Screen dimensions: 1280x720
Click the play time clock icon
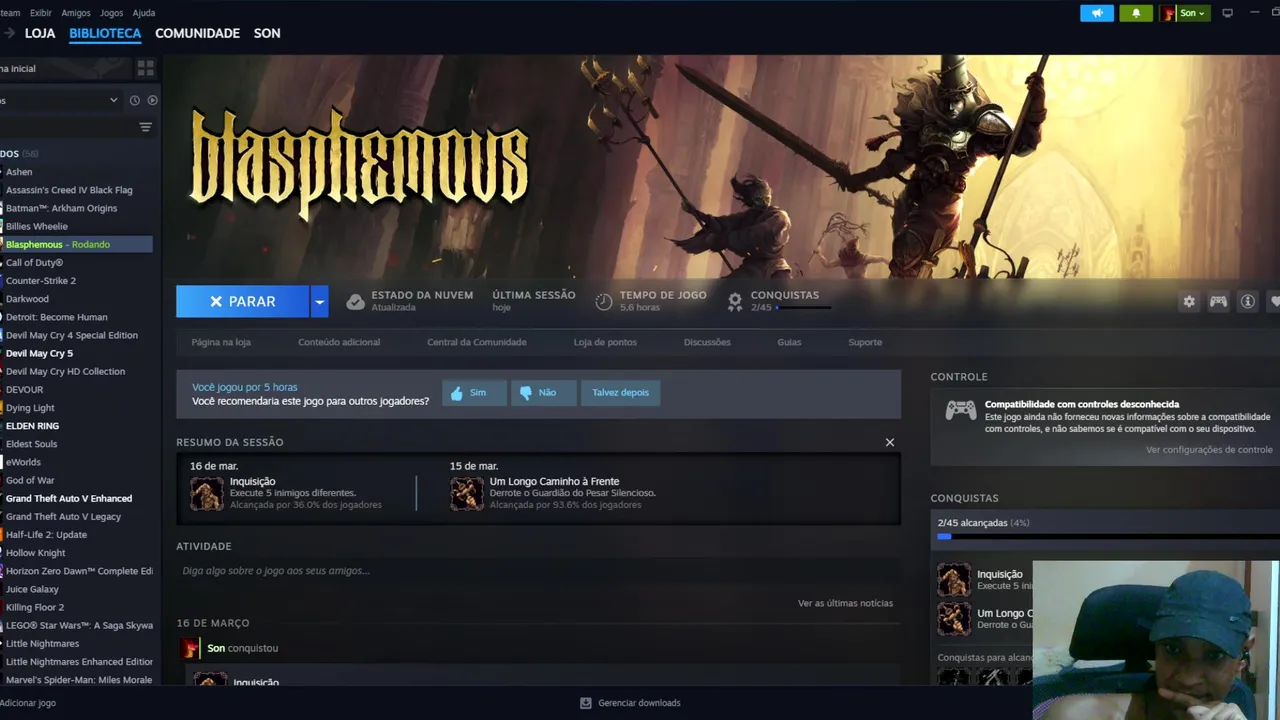tap(603, 301)
